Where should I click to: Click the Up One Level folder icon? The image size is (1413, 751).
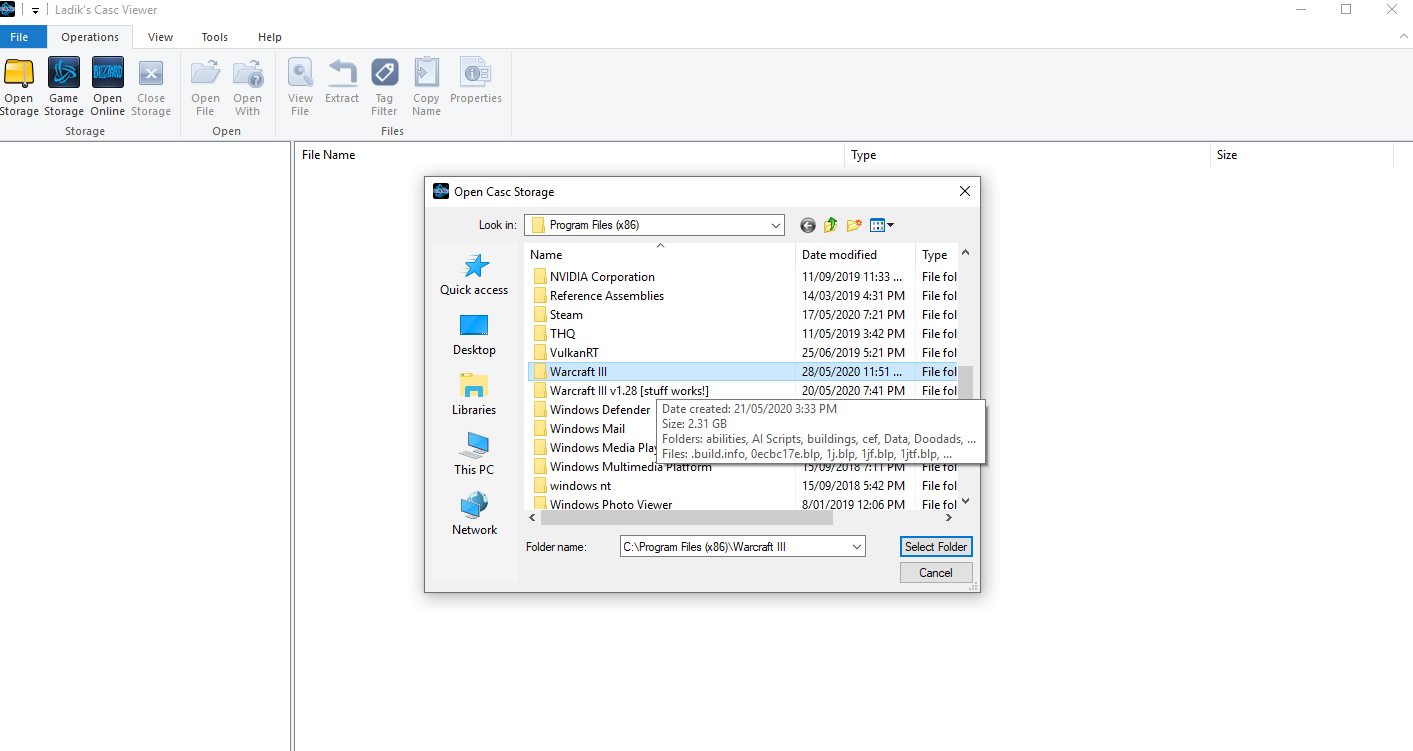[x=830, y=225]
